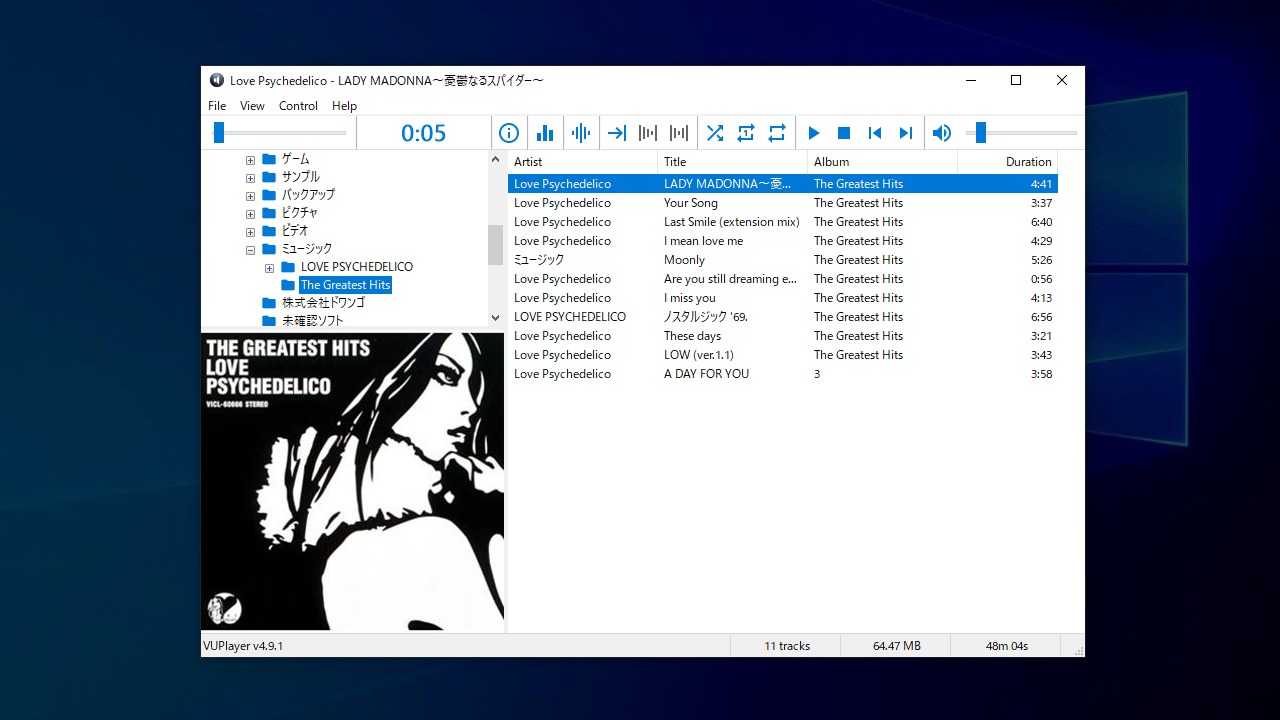Screen dimensions: 1280x720
Task: Click the waveform icon in toolbar
Action: pos(581,133)
